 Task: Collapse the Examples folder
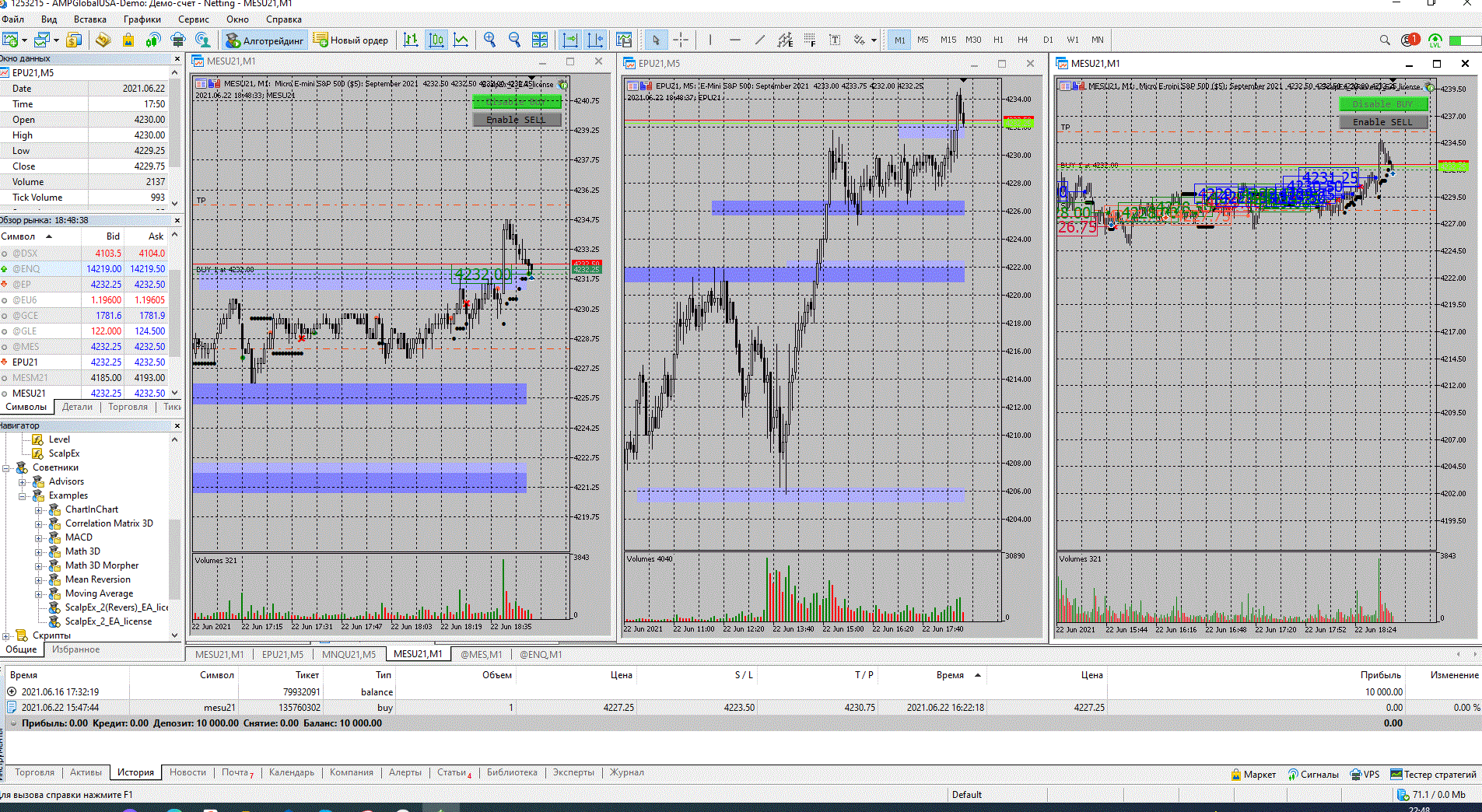click(23, 495)
